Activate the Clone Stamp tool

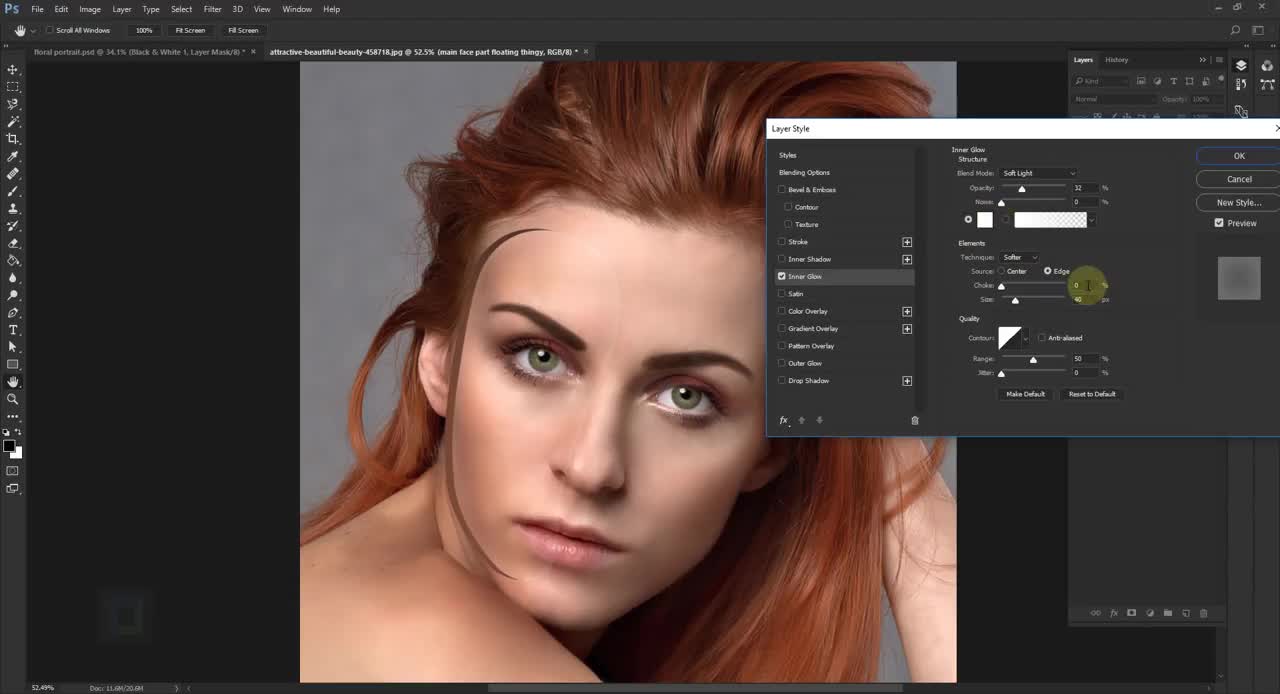(x=13, y=208)
